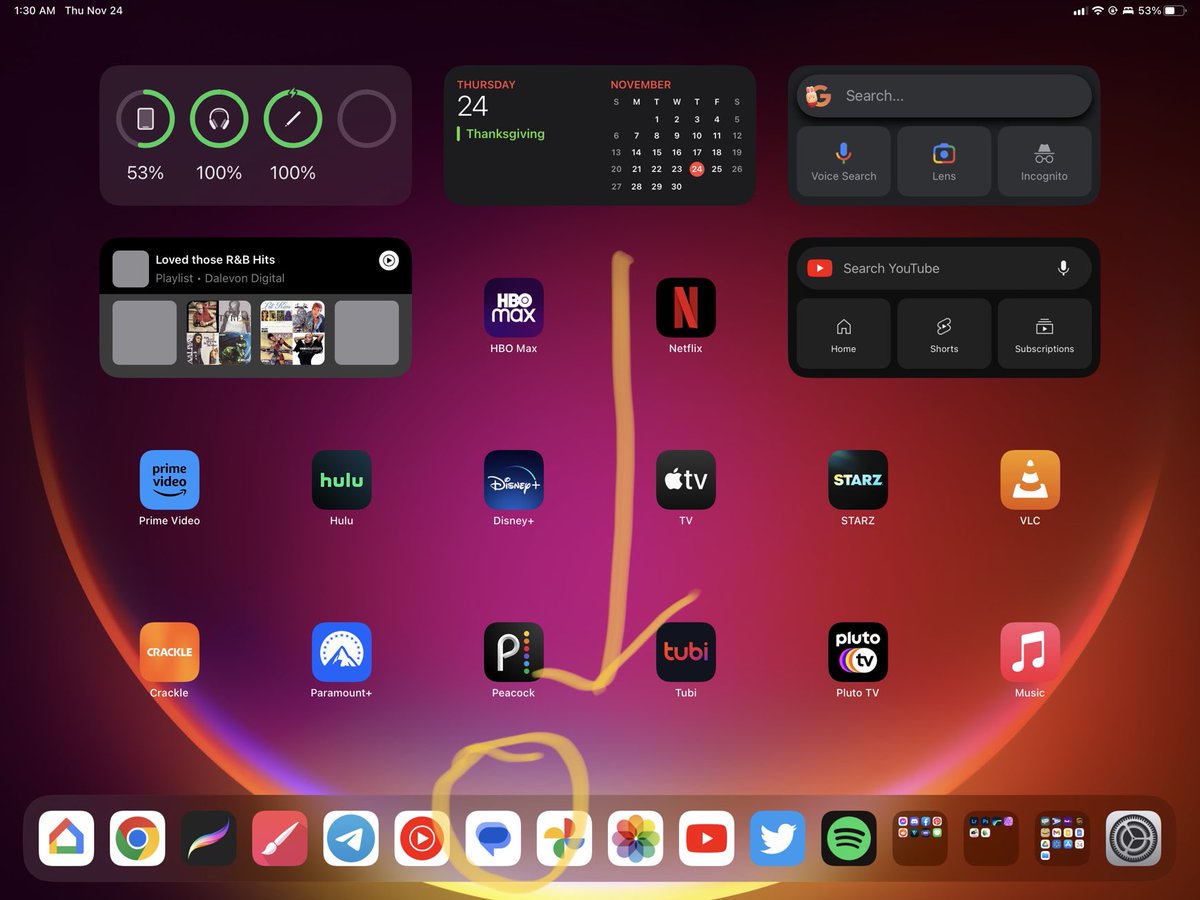
Task: Open the HBO Max app
Action: click(x=514, y=307)
